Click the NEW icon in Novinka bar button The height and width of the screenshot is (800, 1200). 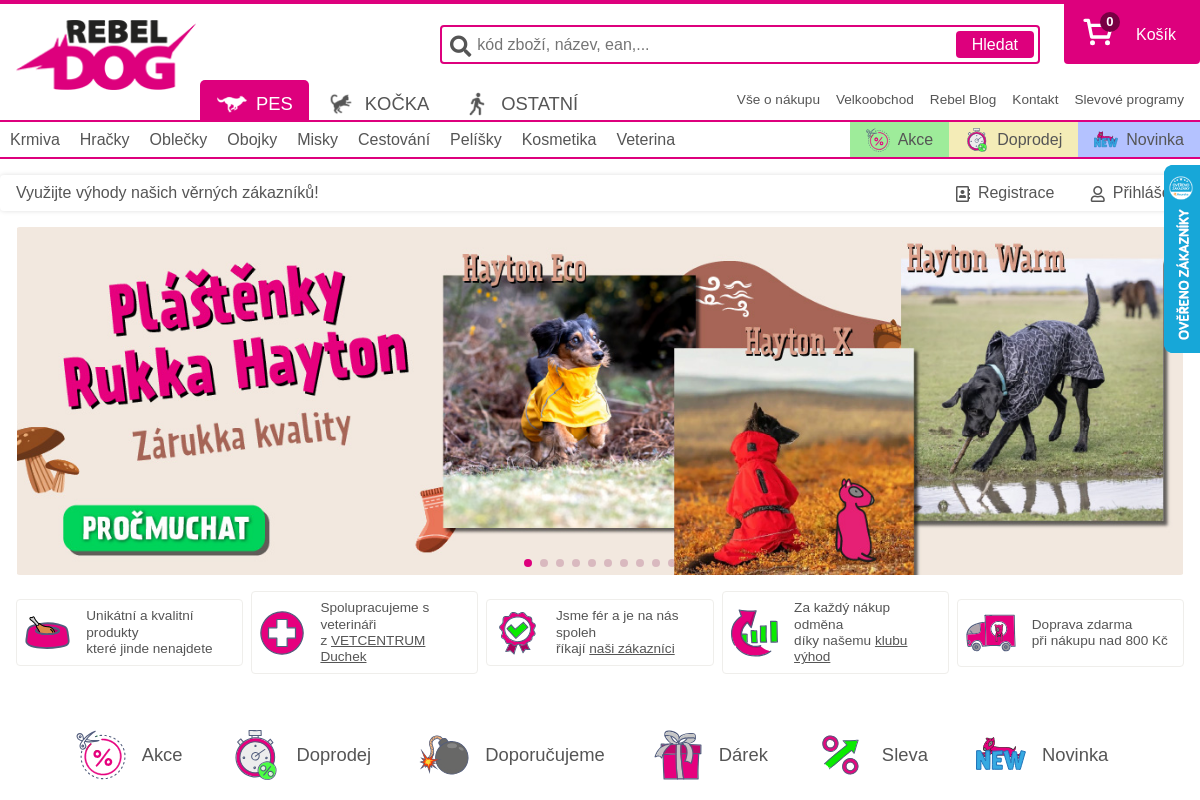tap(1106, 140)
